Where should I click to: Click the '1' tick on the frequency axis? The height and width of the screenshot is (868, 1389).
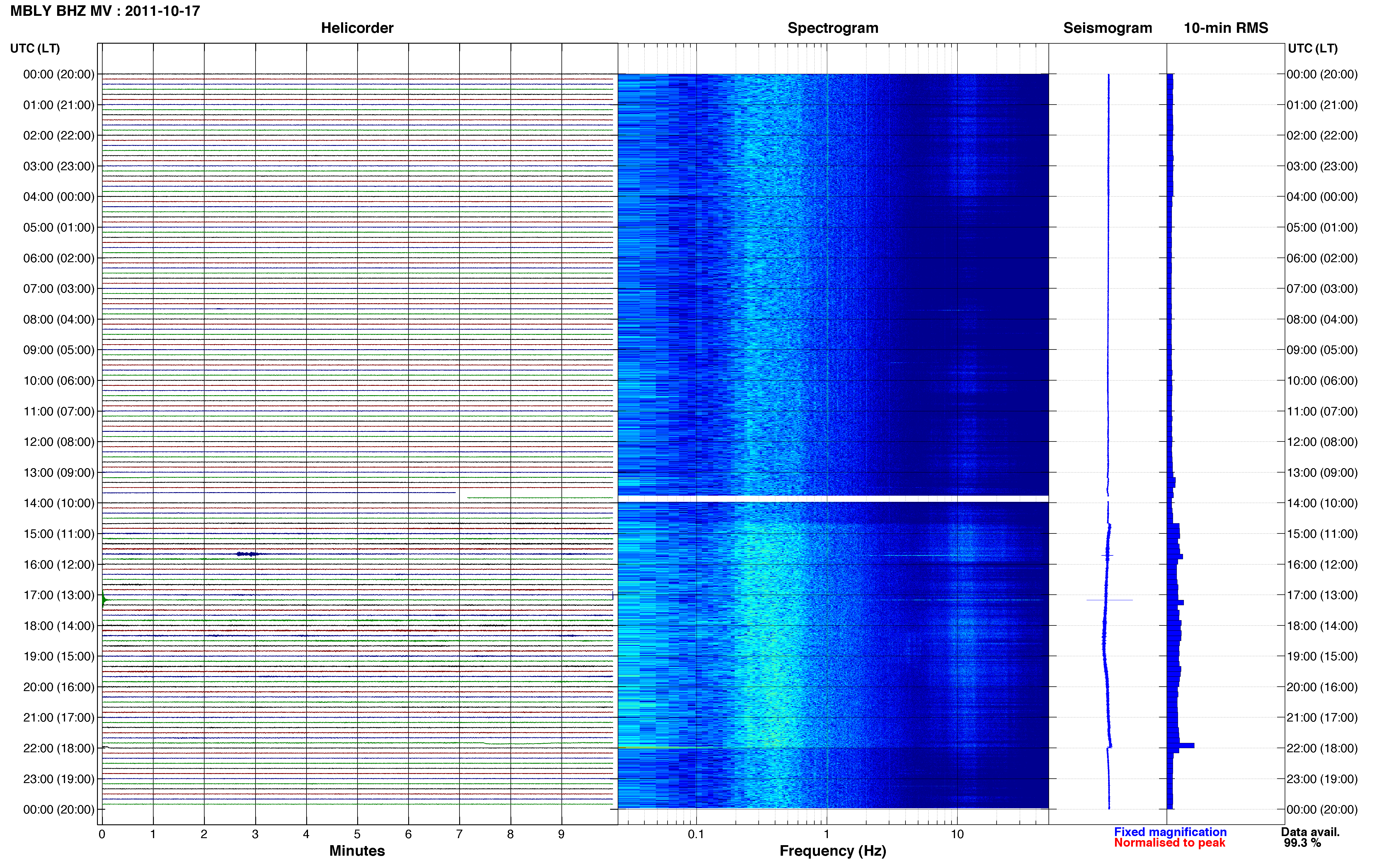click(x=827, y=834)
